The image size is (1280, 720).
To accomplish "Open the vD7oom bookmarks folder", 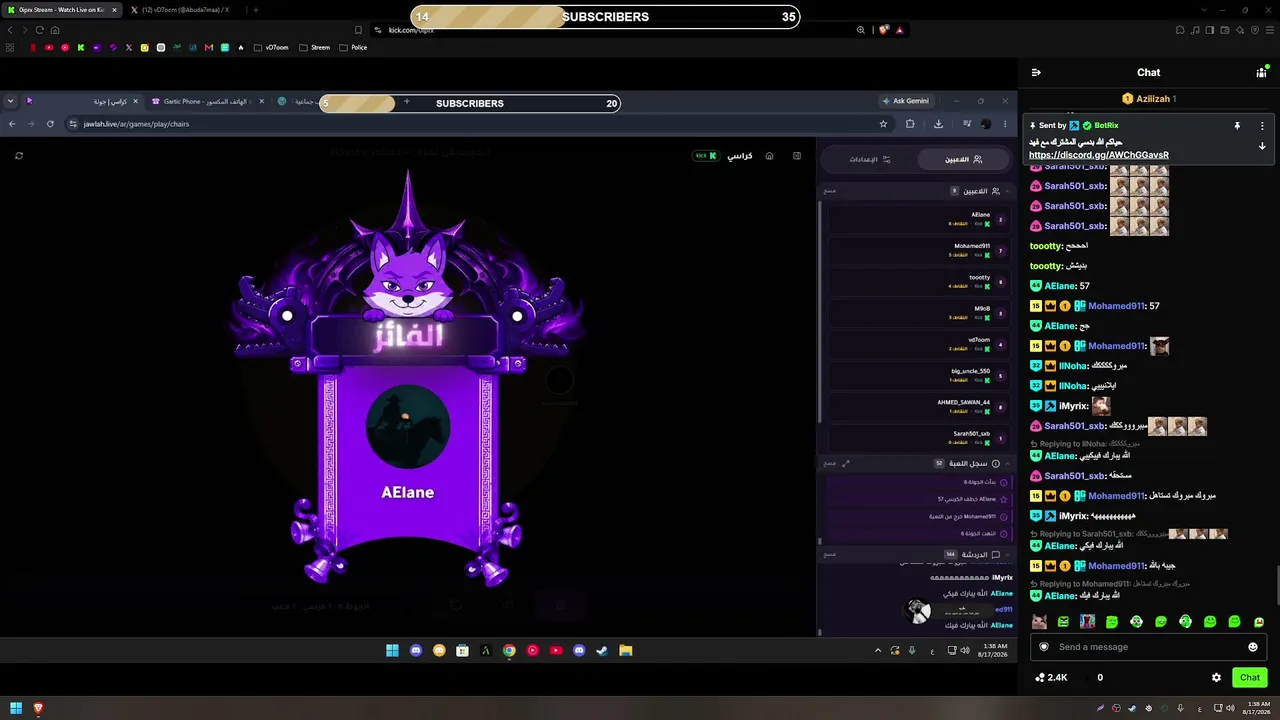I will 271,47.
